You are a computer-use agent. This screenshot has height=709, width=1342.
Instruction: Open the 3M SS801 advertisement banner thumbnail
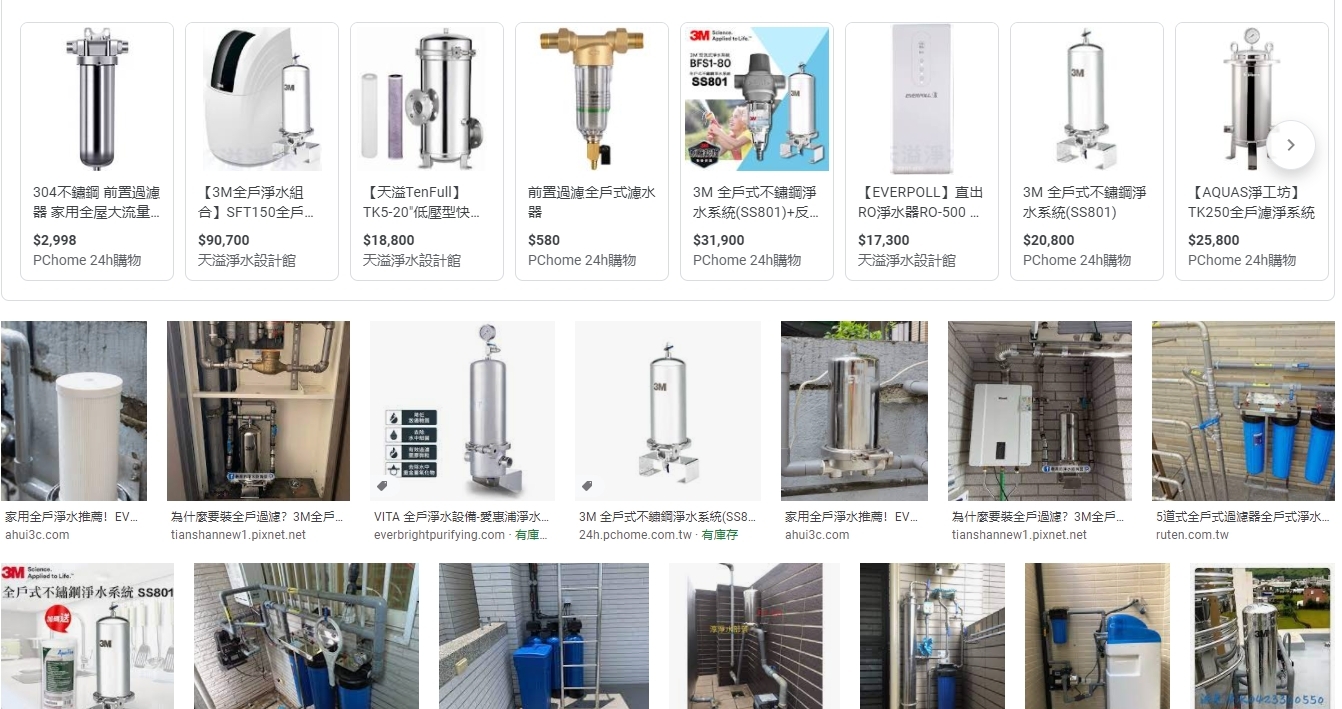click(87, 636)
